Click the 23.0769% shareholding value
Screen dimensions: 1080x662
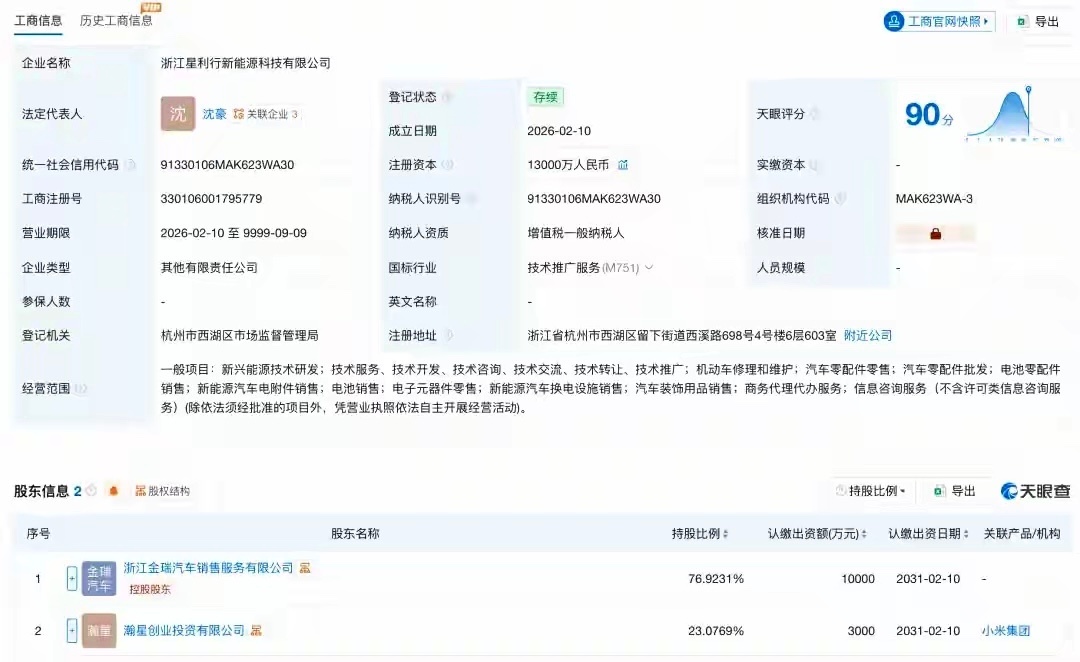[716, 631]
